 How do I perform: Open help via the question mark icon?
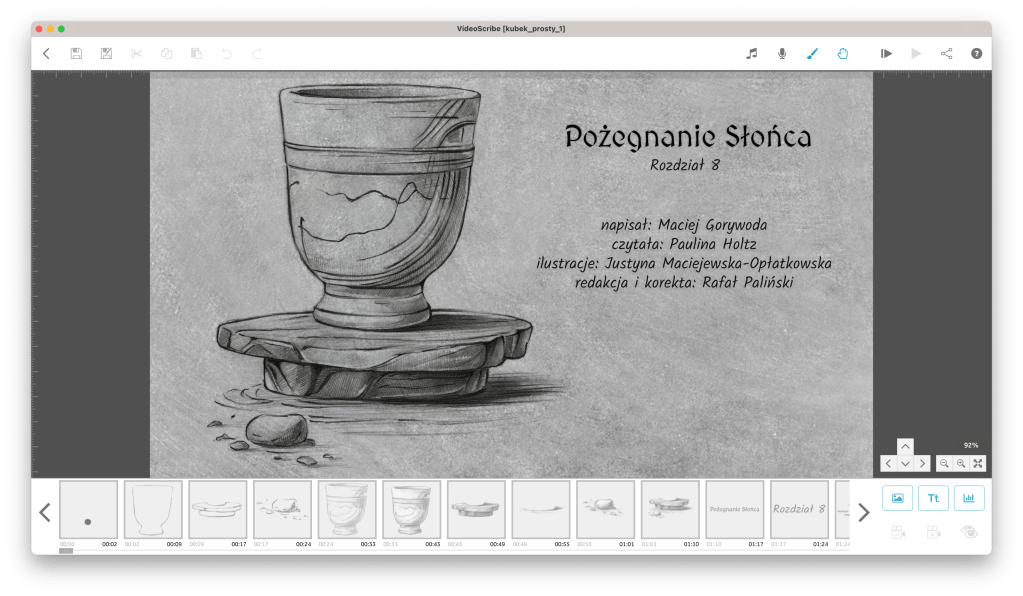tap(976, 54)
